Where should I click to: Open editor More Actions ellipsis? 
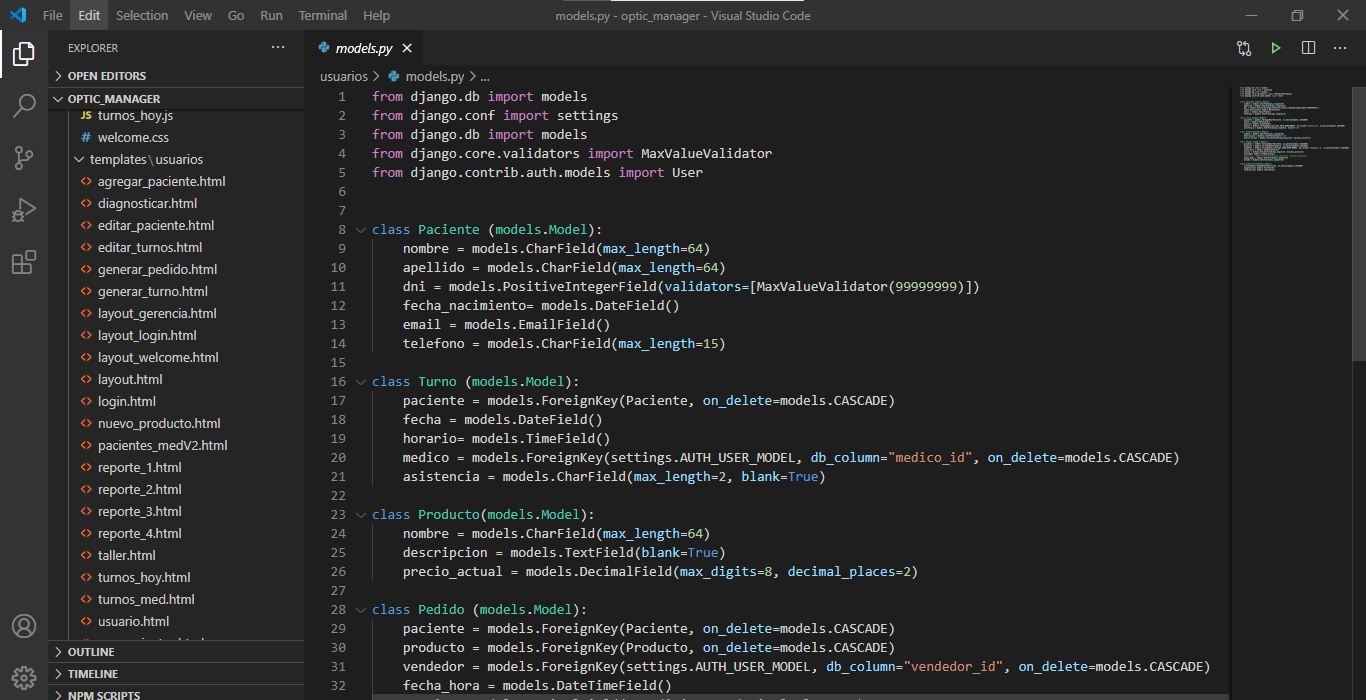click(1340, 48)
